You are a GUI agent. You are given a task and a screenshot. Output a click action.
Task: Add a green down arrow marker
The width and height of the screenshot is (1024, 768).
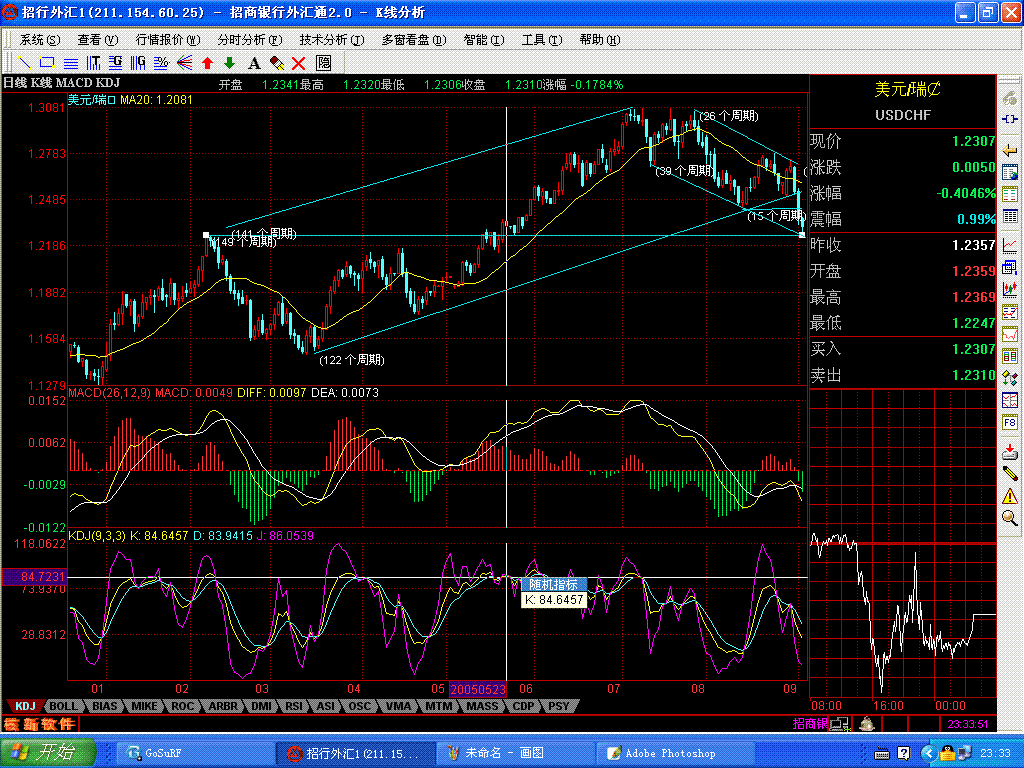point(229,63)
